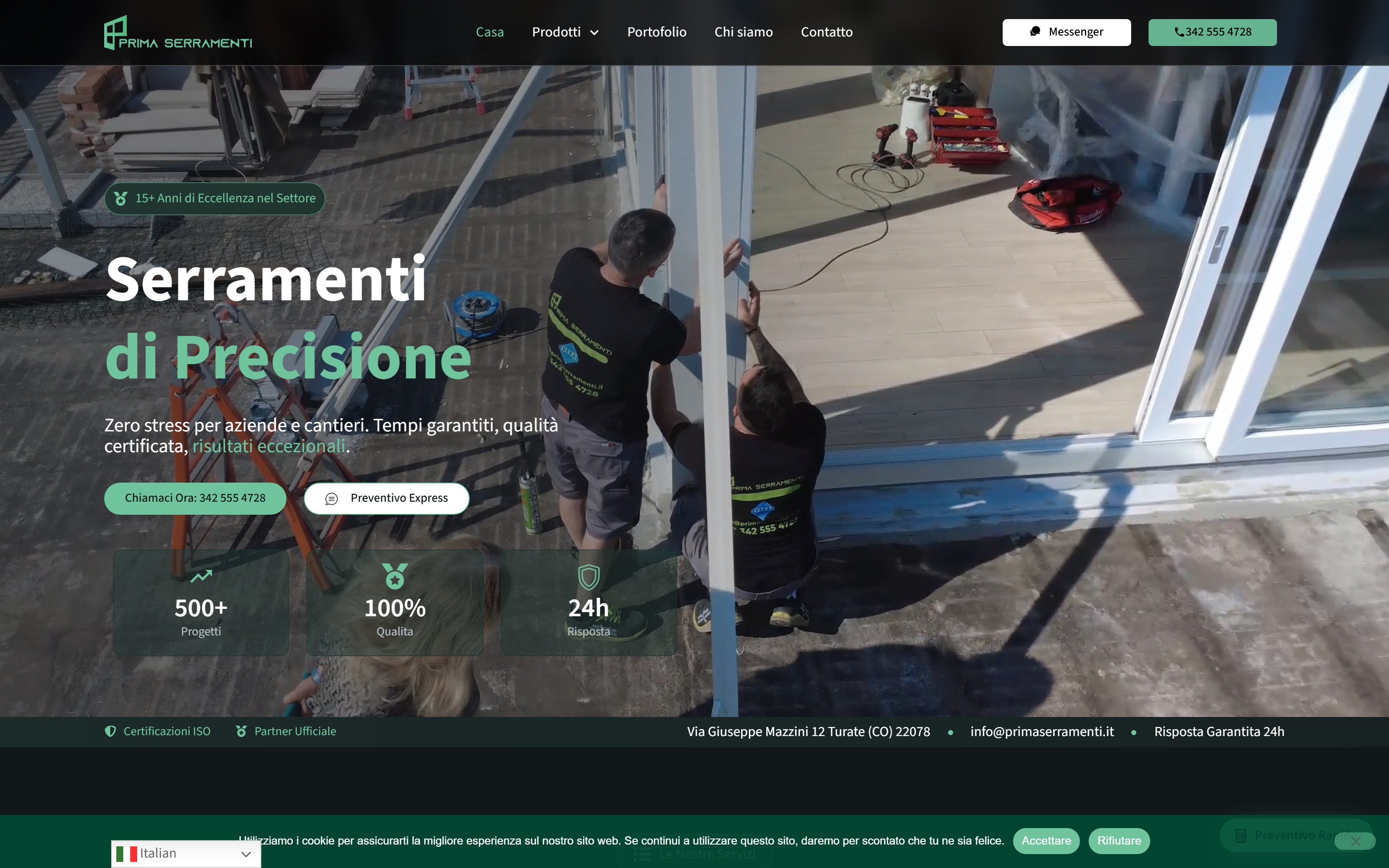Navigate to the Contatto page

click(826, 32)
